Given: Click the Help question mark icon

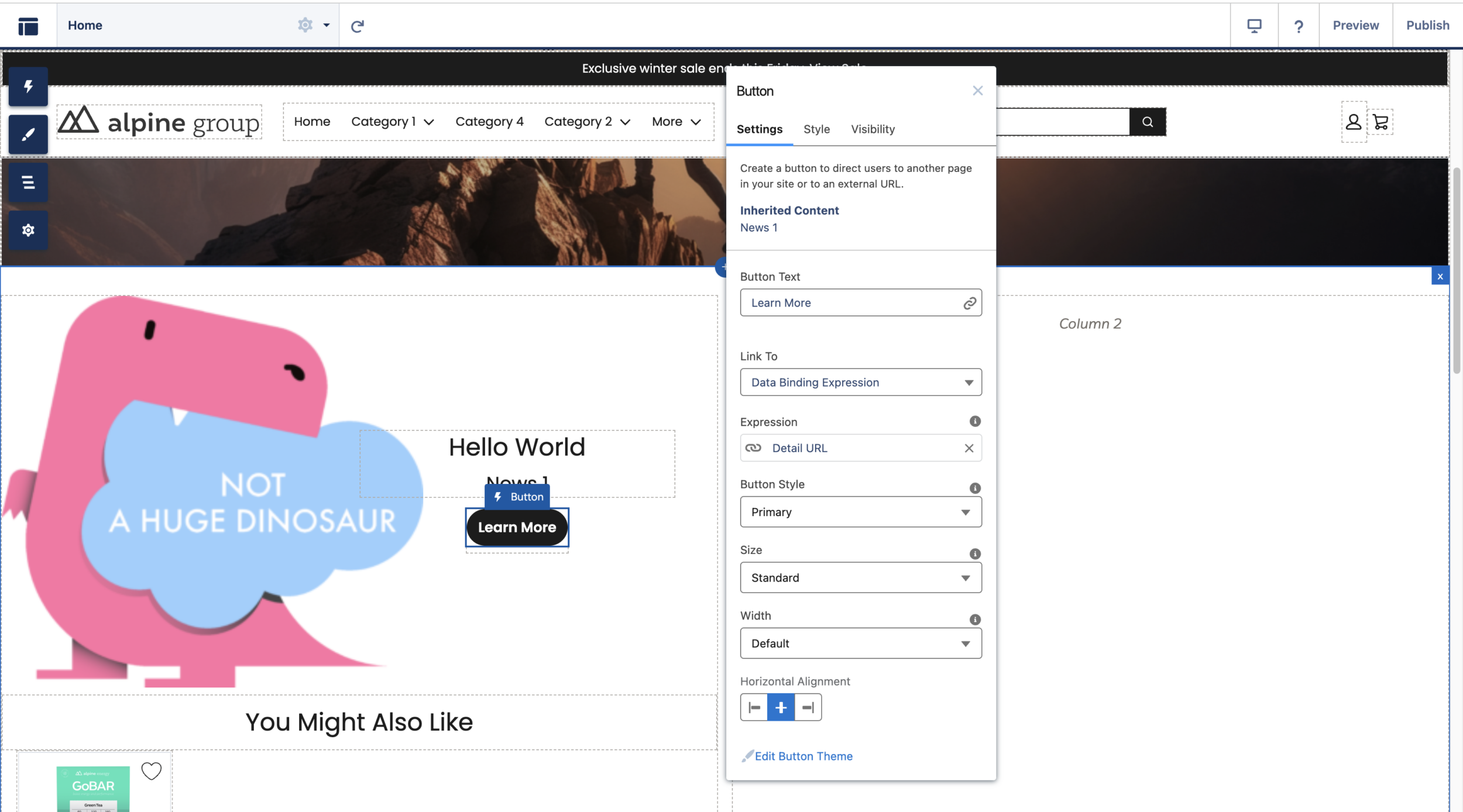Looking at the screenshot, I should point(1299,26).
